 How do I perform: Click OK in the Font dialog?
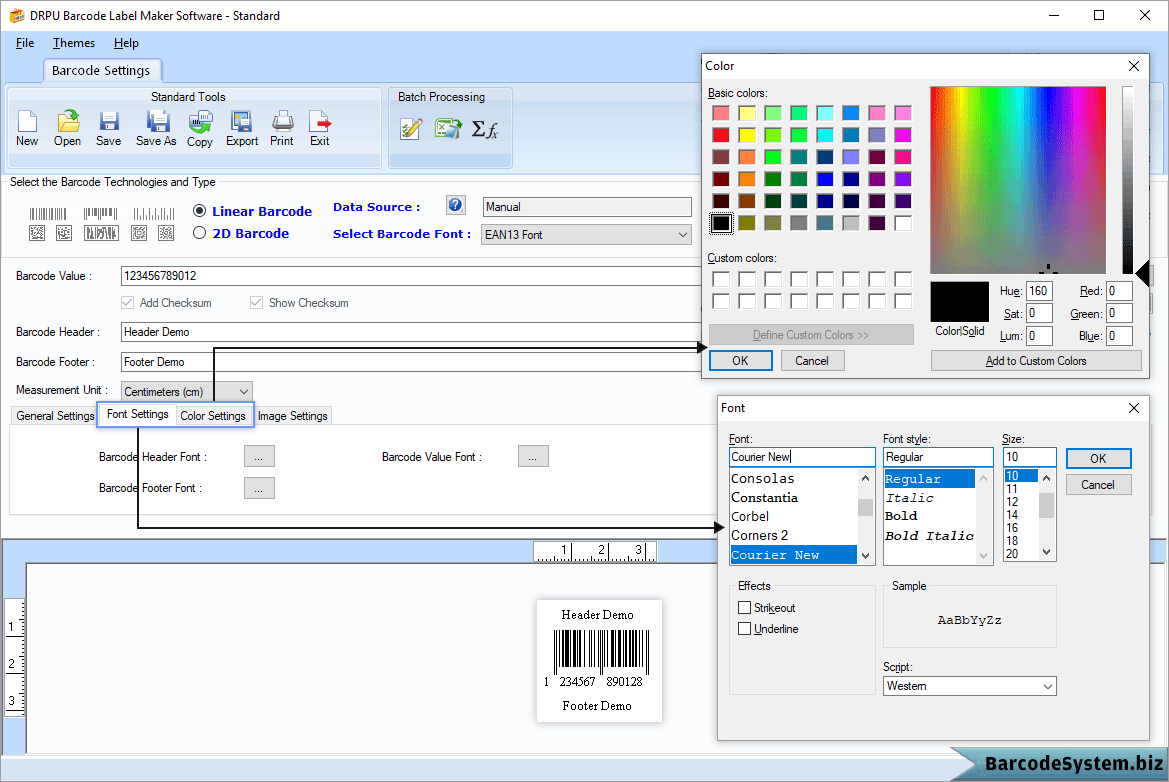click(x=1098, y=458)
